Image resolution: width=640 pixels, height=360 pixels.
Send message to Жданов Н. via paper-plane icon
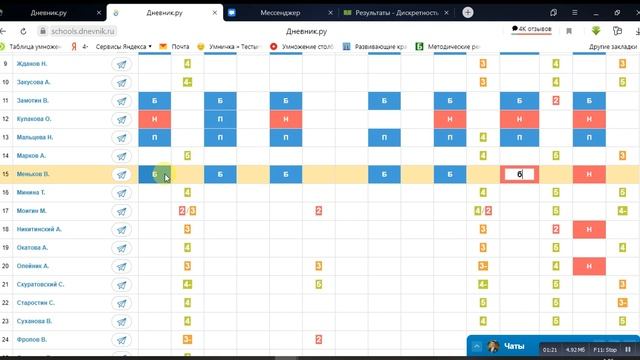click(x=122, y=64)
